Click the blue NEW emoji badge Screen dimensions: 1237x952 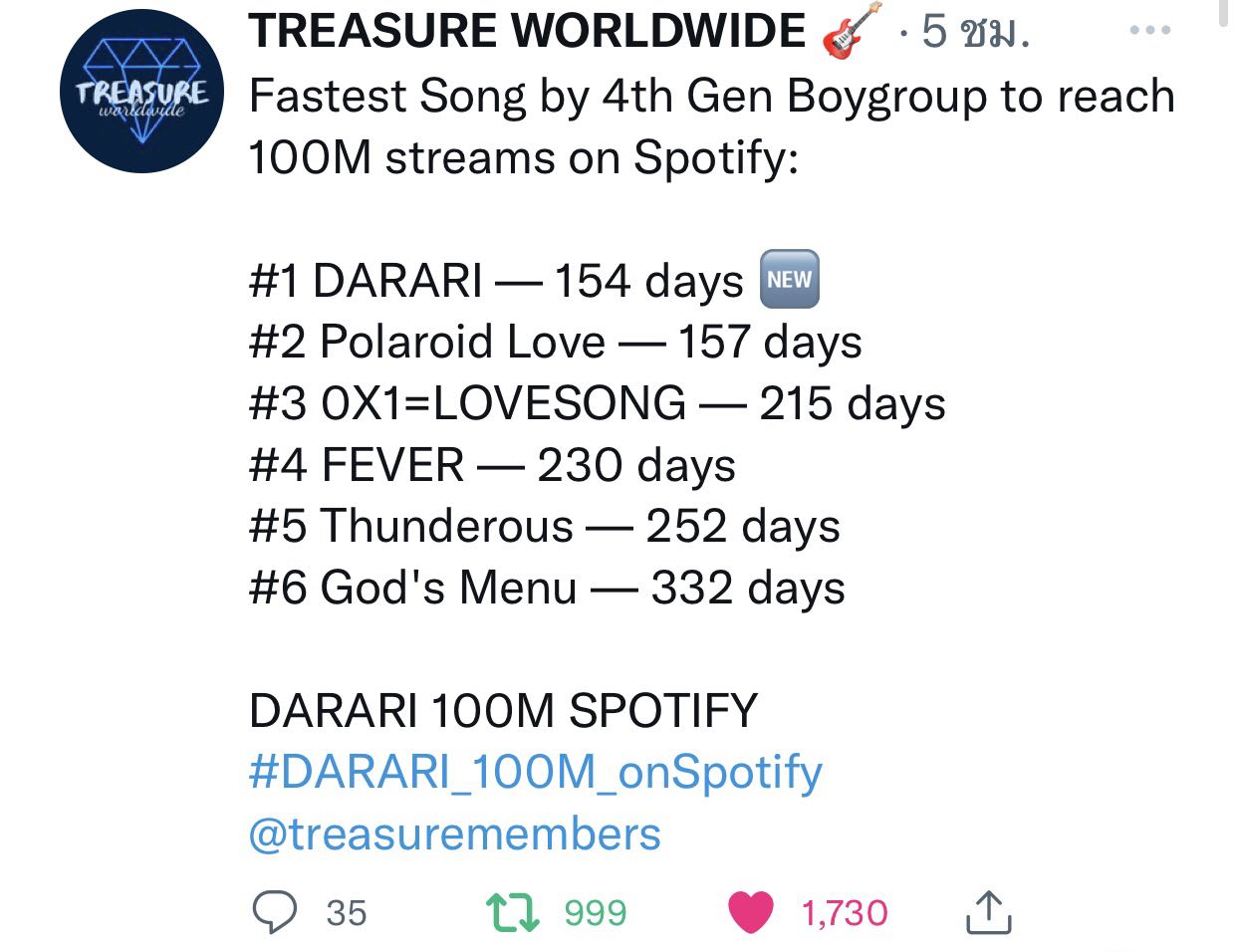point(789,280)
